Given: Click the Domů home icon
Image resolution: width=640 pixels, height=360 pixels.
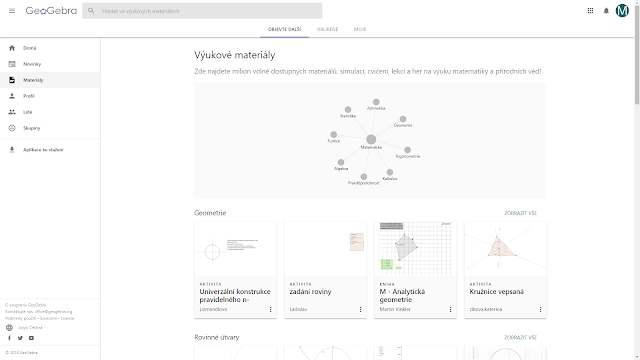Looking at the screenshot, I should (x=12, y=48).
